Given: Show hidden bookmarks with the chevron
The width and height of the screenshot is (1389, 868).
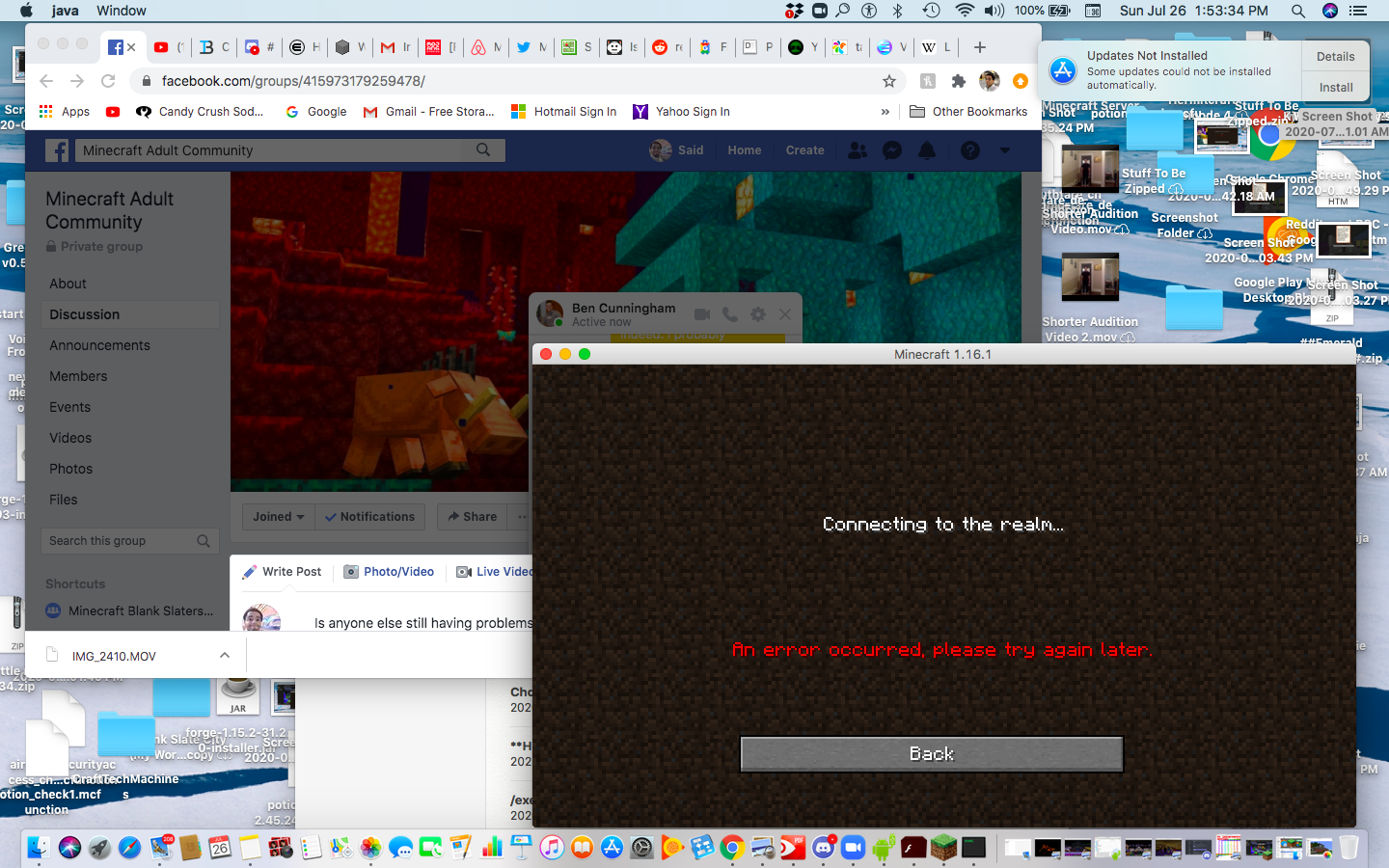Looking at the screenshot, I should coord(885,112).
